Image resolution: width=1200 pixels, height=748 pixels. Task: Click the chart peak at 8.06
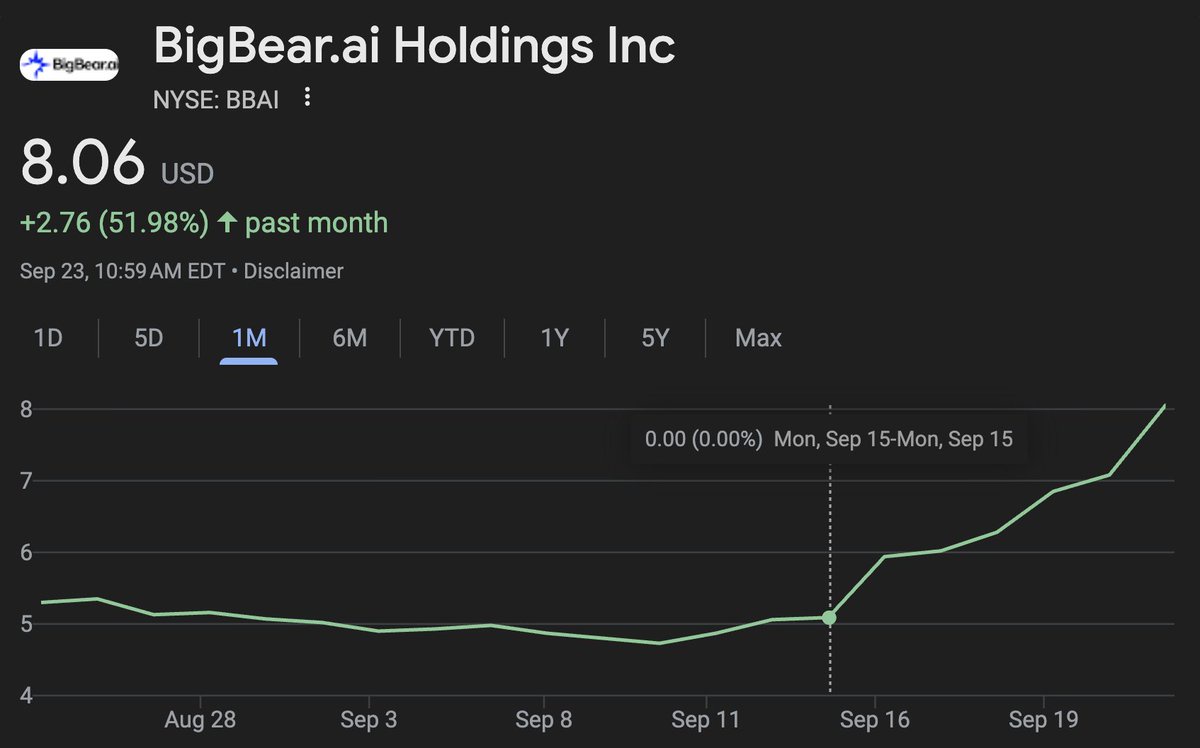pyautogui.click(x=1165, y=405)
